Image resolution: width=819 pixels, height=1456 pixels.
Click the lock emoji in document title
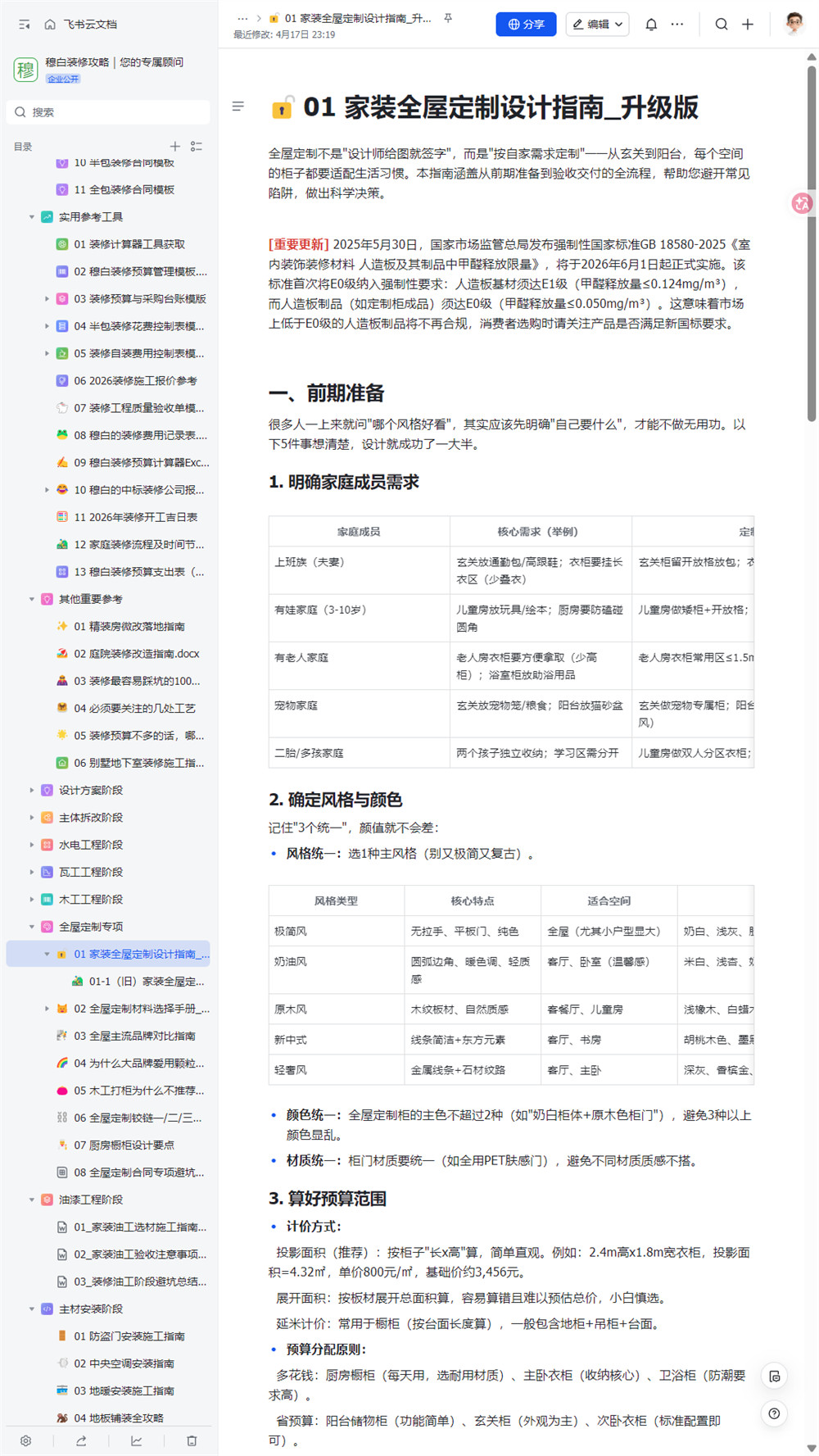[x=282, y=107]
